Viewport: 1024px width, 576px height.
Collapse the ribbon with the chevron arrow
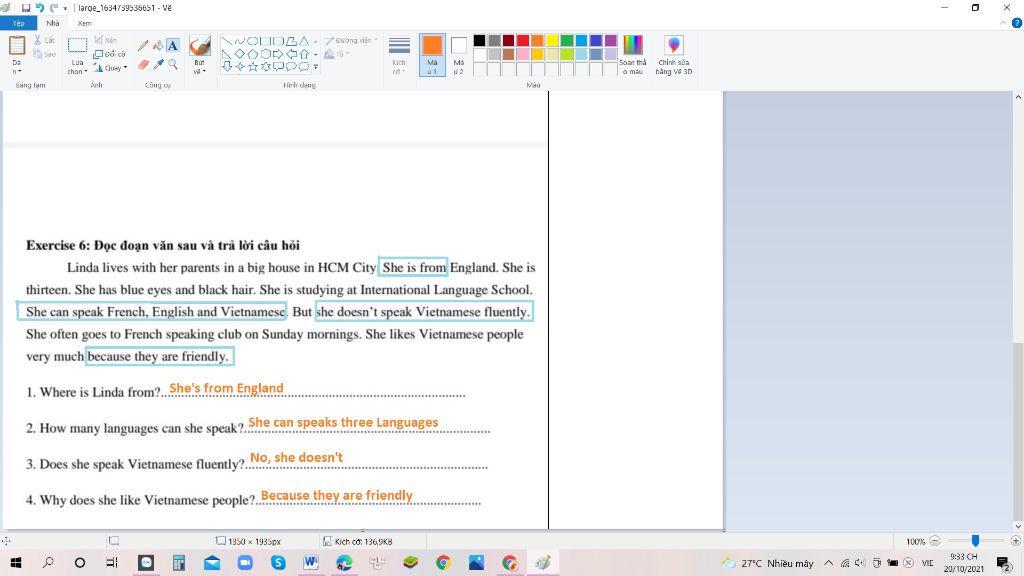[1004, 23]
